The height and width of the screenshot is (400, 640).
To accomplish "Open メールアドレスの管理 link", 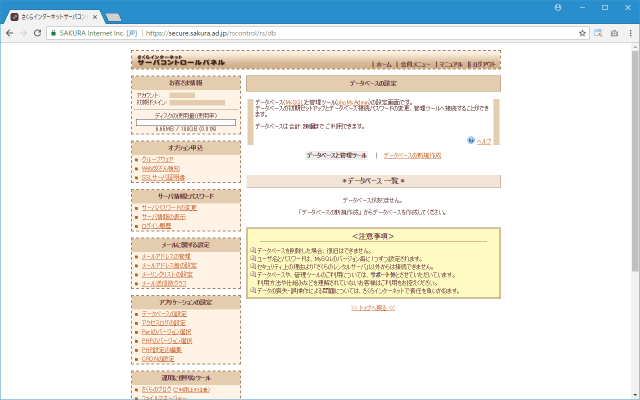I will point(166,256).
